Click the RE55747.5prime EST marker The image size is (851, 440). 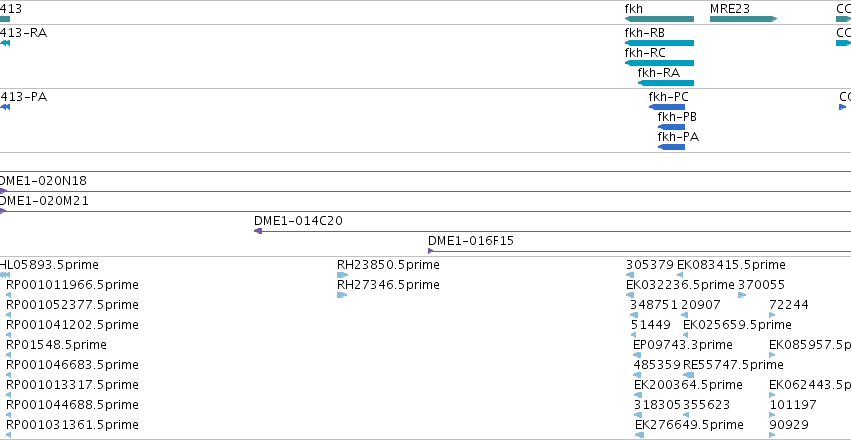(688, 375)
